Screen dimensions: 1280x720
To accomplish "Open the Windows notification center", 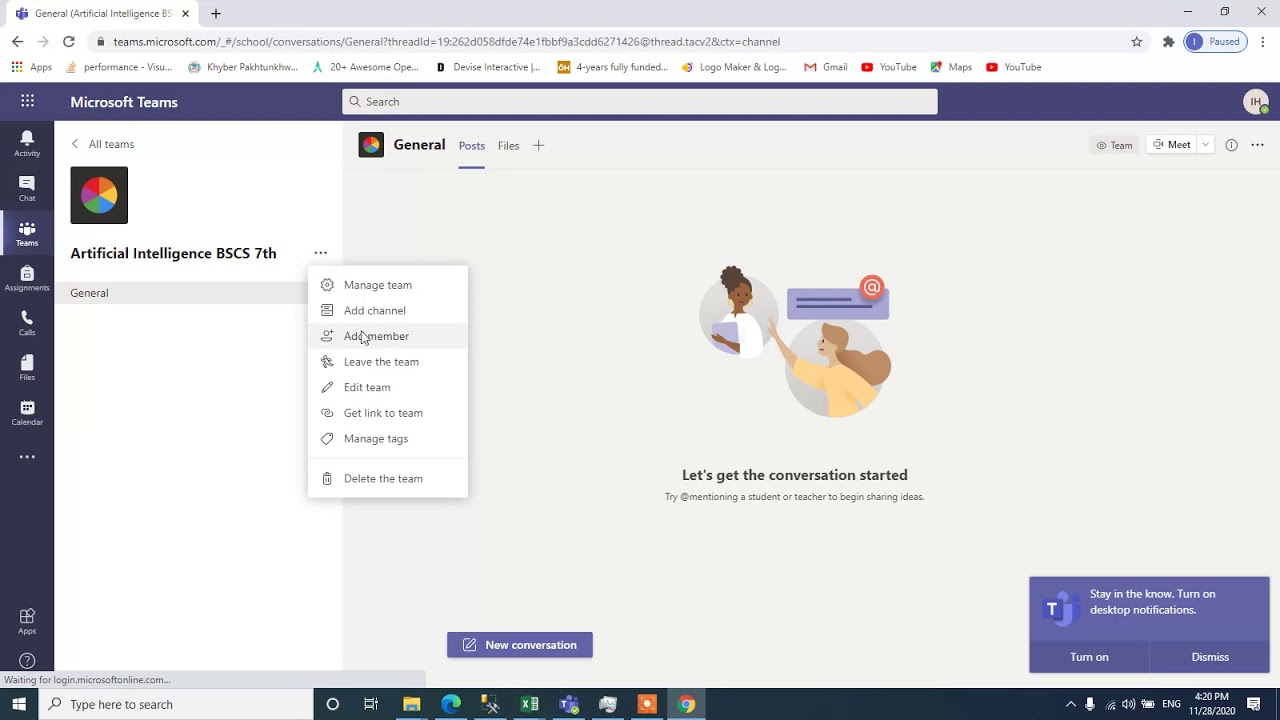I will coord(1254,704).
